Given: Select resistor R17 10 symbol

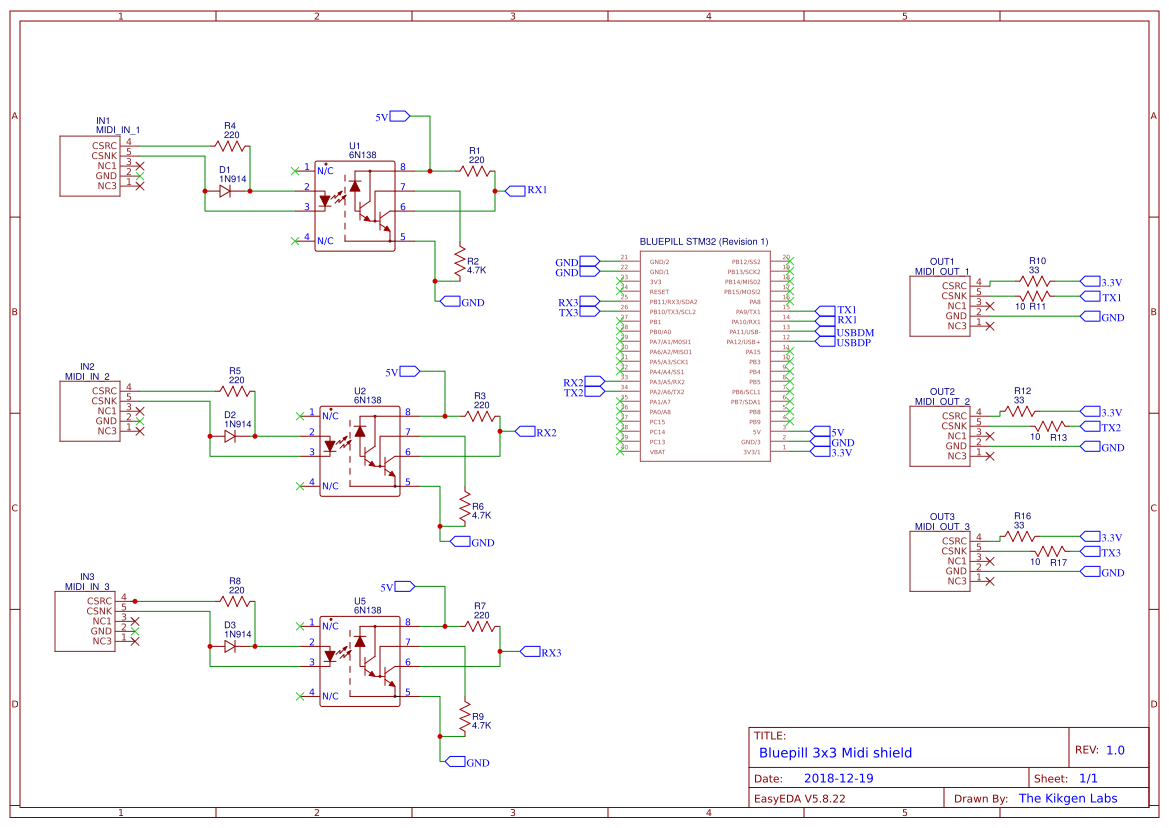Looking at the screenshot, I should [x=1050, y=552].
